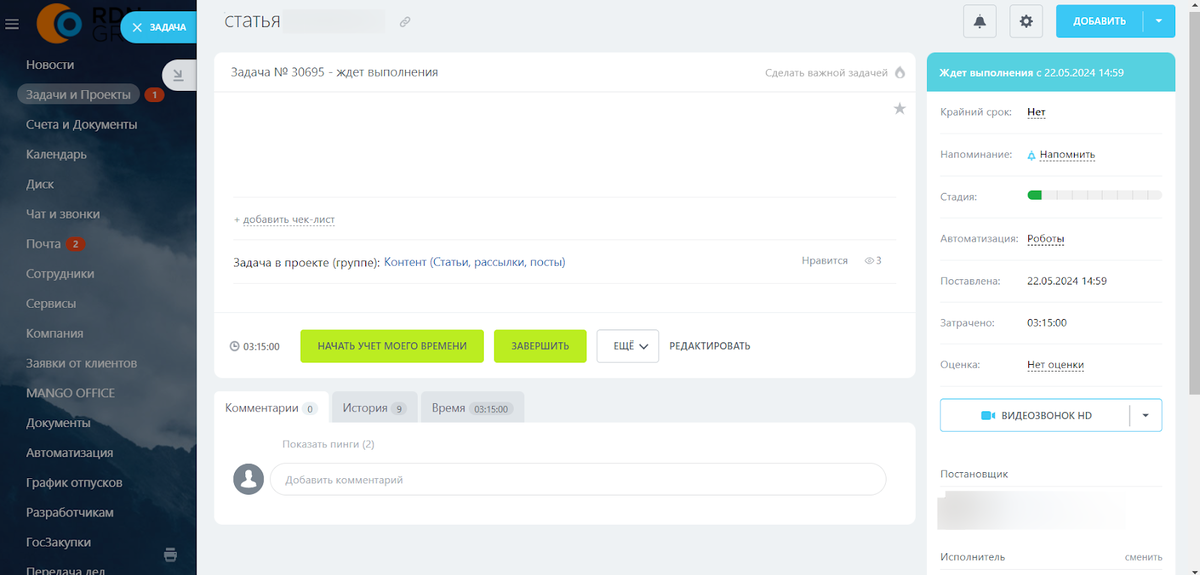The height and width of the screenshot is (575, 1200).
Task: Open Документы in sidebar
Action: point(58,423)
